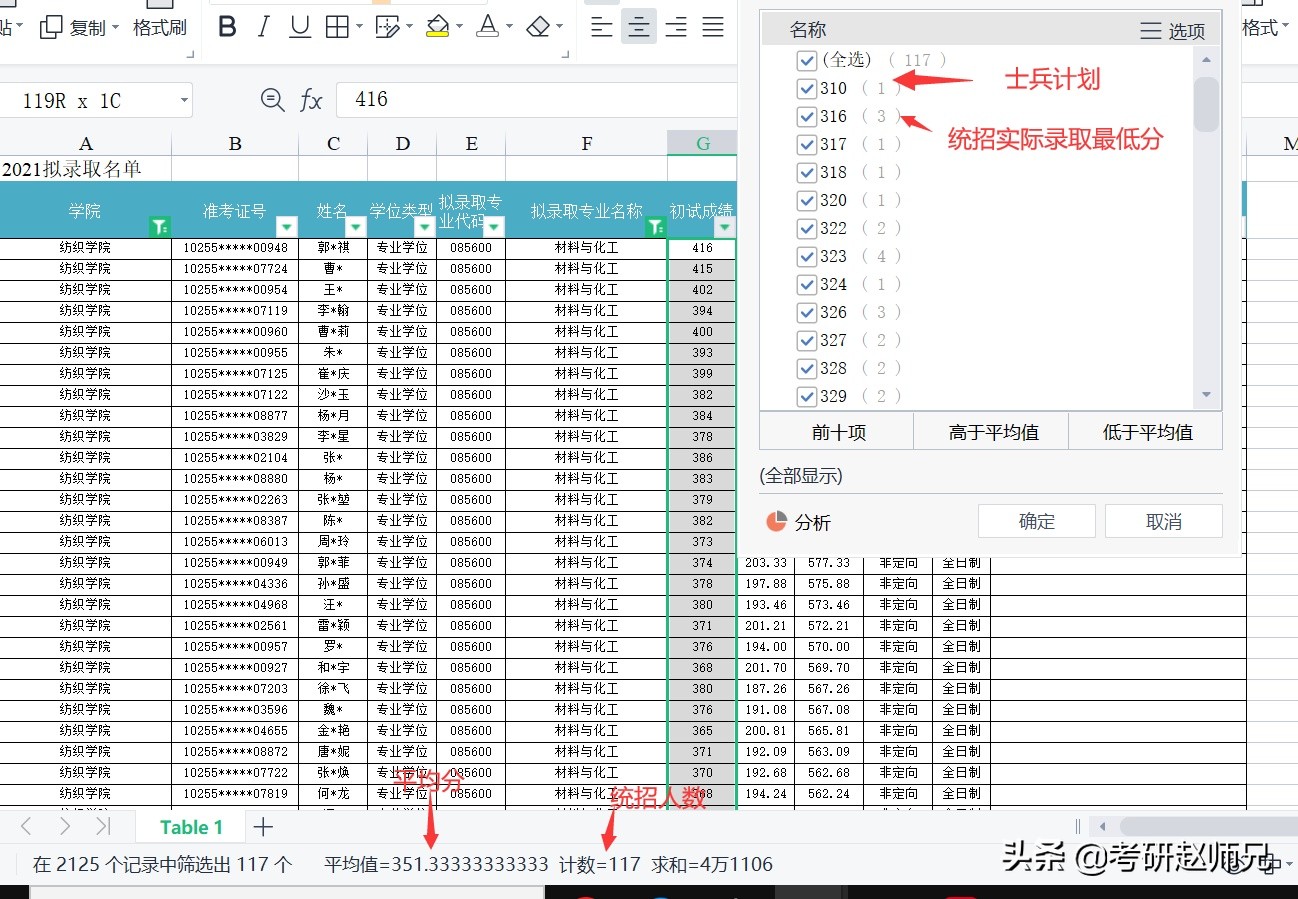Switch to the Table 1 sheet tab
The height and width of the screenshot is (899, 1298).
[191, 826]
